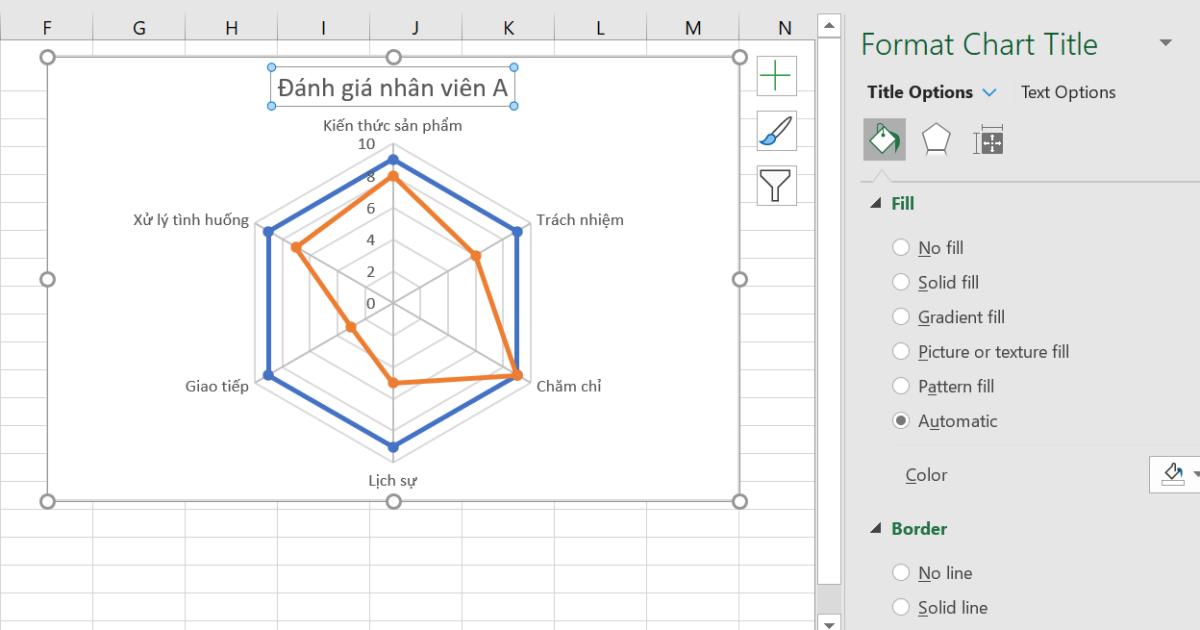This screenshot has height=630, width=1200.
Task: Click the Format pane task dropdown arrow
Action: coord(1166,42)
